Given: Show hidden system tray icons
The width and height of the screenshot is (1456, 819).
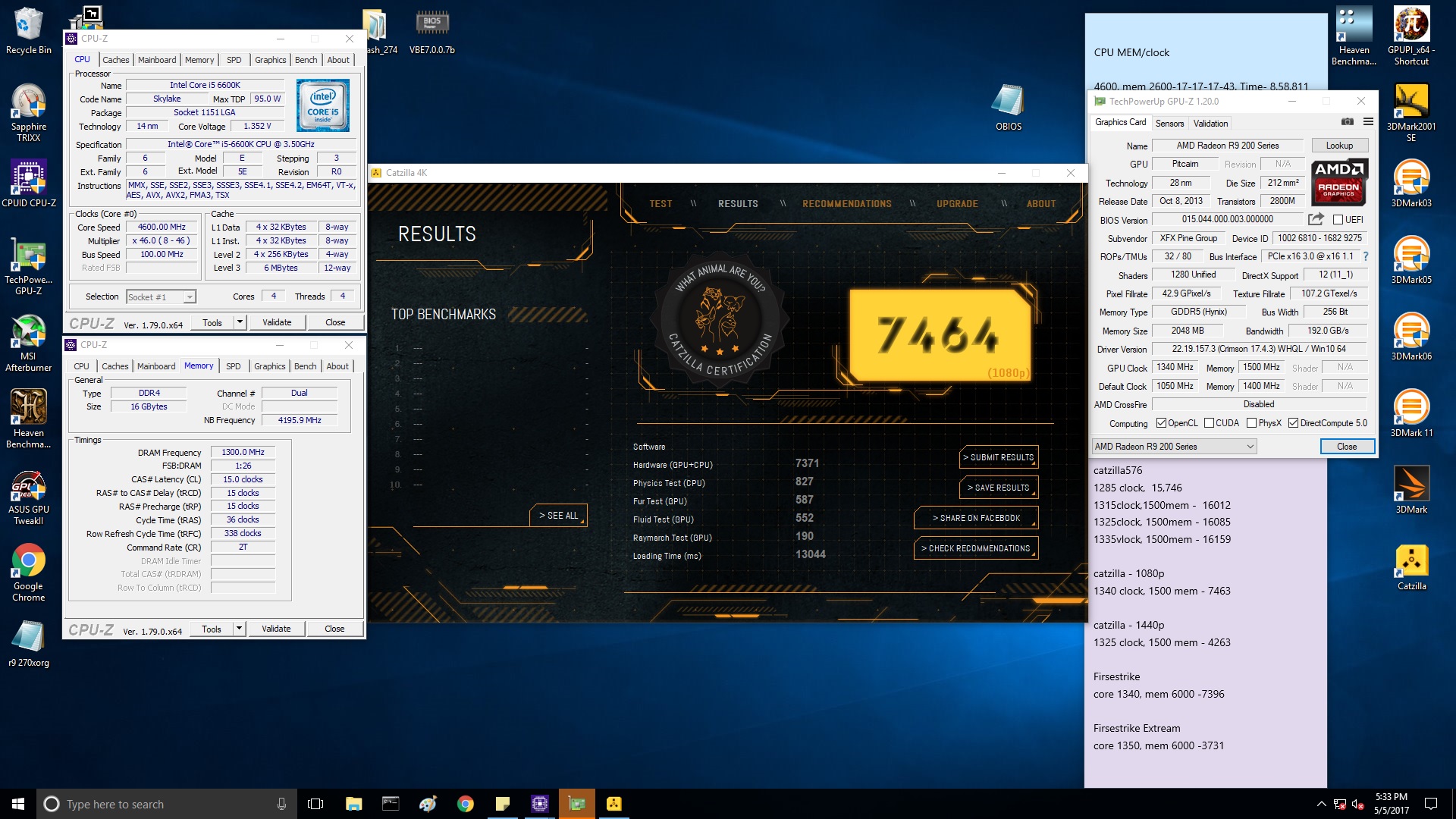Looking at the screenshot, I should [x=1321, y=804].
